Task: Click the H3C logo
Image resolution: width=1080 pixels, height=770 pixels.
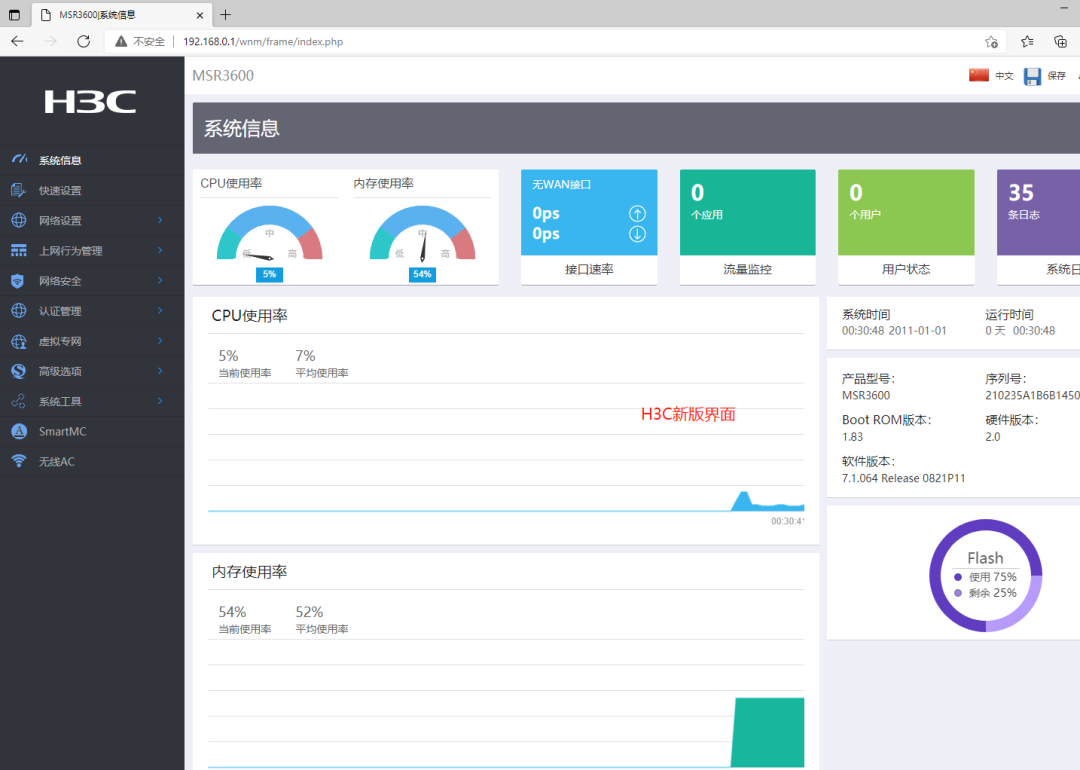Action: [90, 102]
